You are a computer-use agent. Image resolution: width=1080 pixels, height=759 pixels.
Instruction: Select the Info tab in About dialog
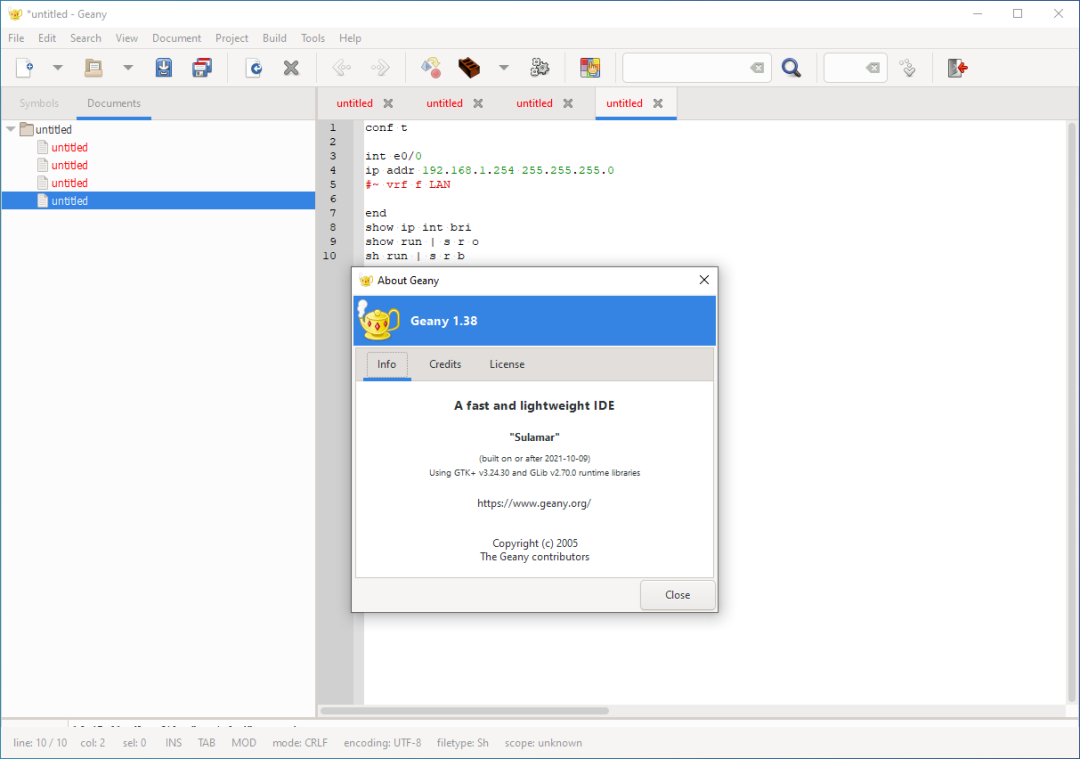coord(386,364)
